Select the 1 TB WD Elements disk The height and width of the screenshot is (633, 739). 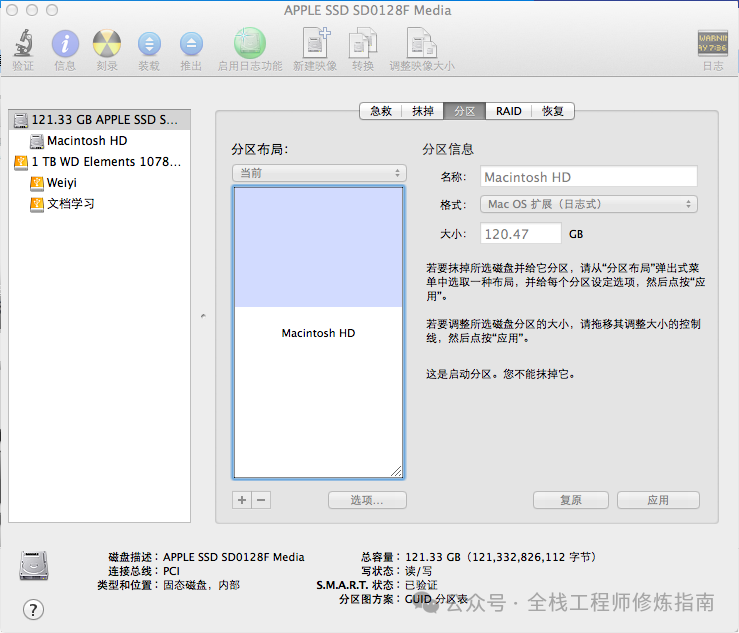[99, 162]
